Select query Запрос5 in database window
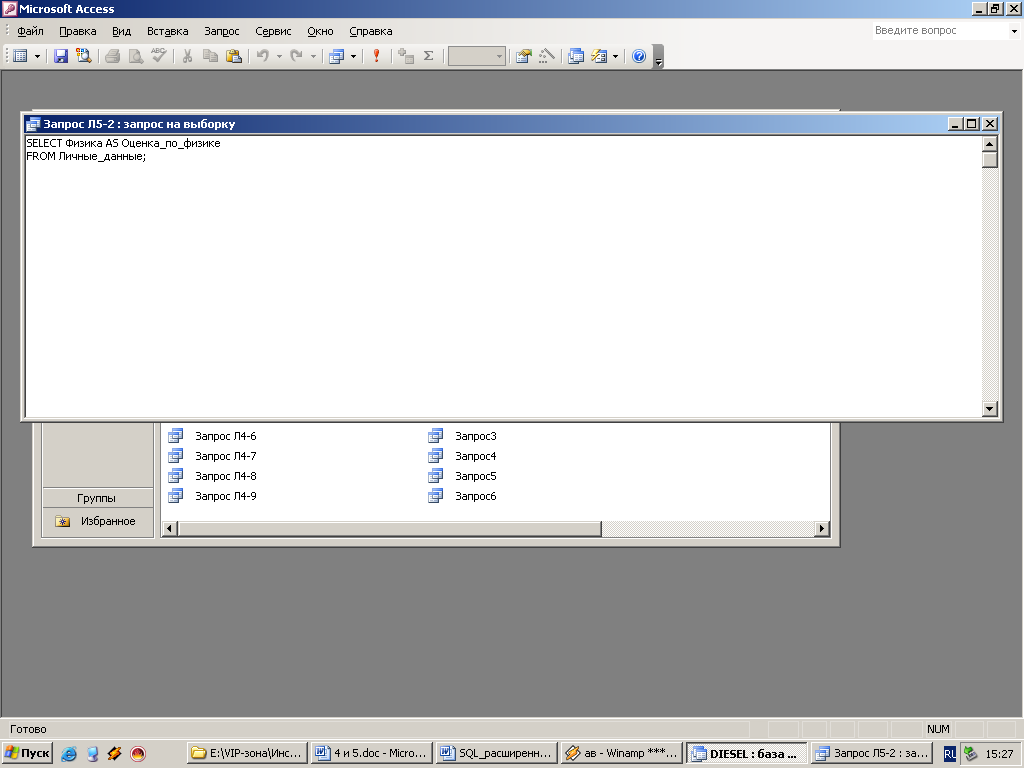1024x768 pixels. tap(475, 476)
